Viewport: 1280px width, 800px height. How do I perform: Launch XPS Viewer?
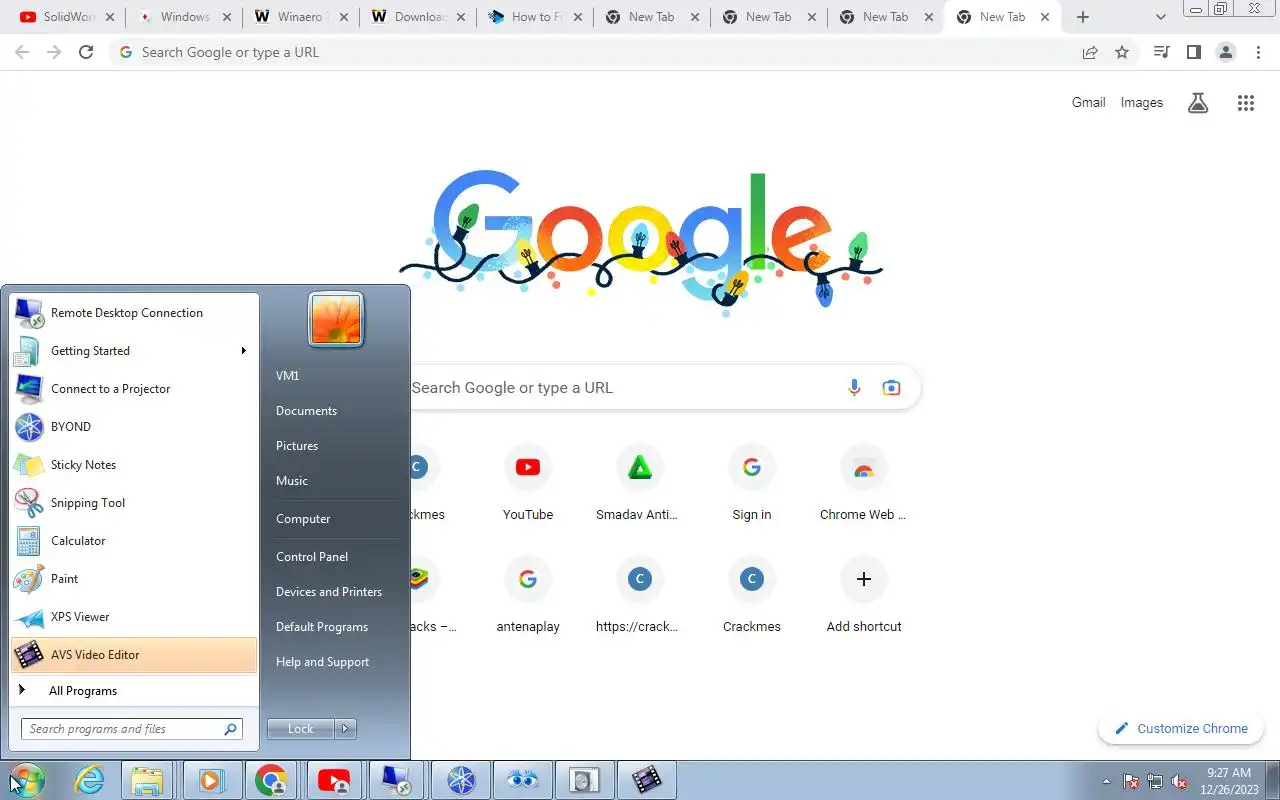point(134,617)
